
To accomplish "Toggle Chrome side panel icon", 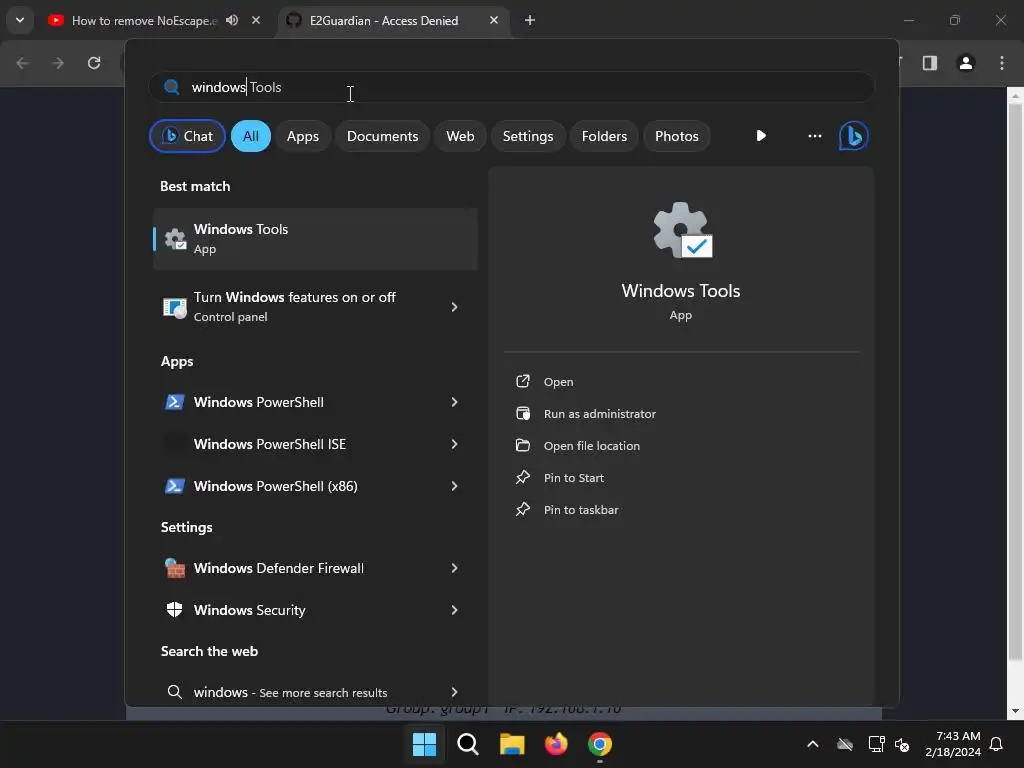I will (x=930, y=63).
